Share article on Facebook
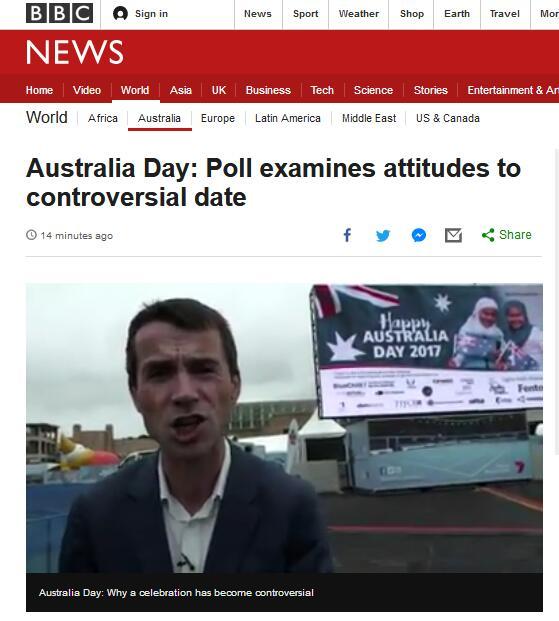Screen dimensions: 559x621 click(x=347, y=235)
